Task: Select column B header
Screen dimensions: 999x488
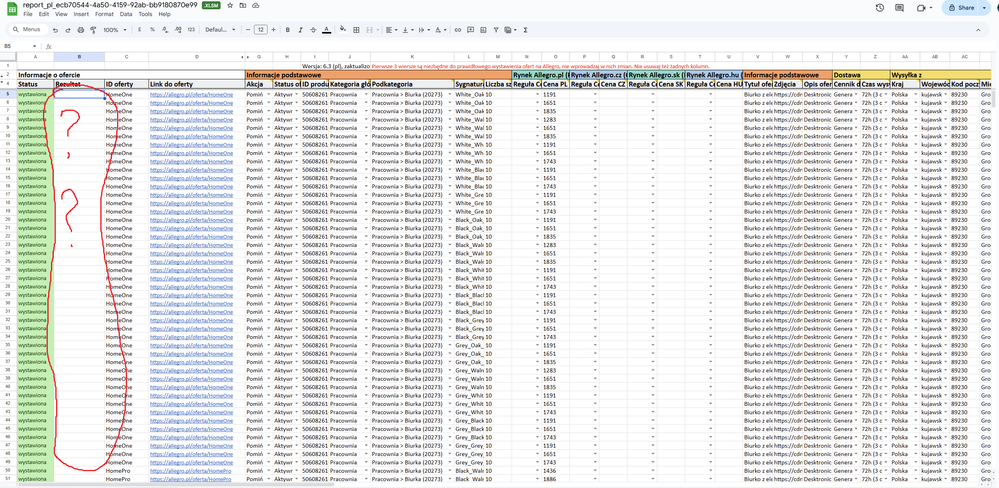Action: [x=79, y=57]
